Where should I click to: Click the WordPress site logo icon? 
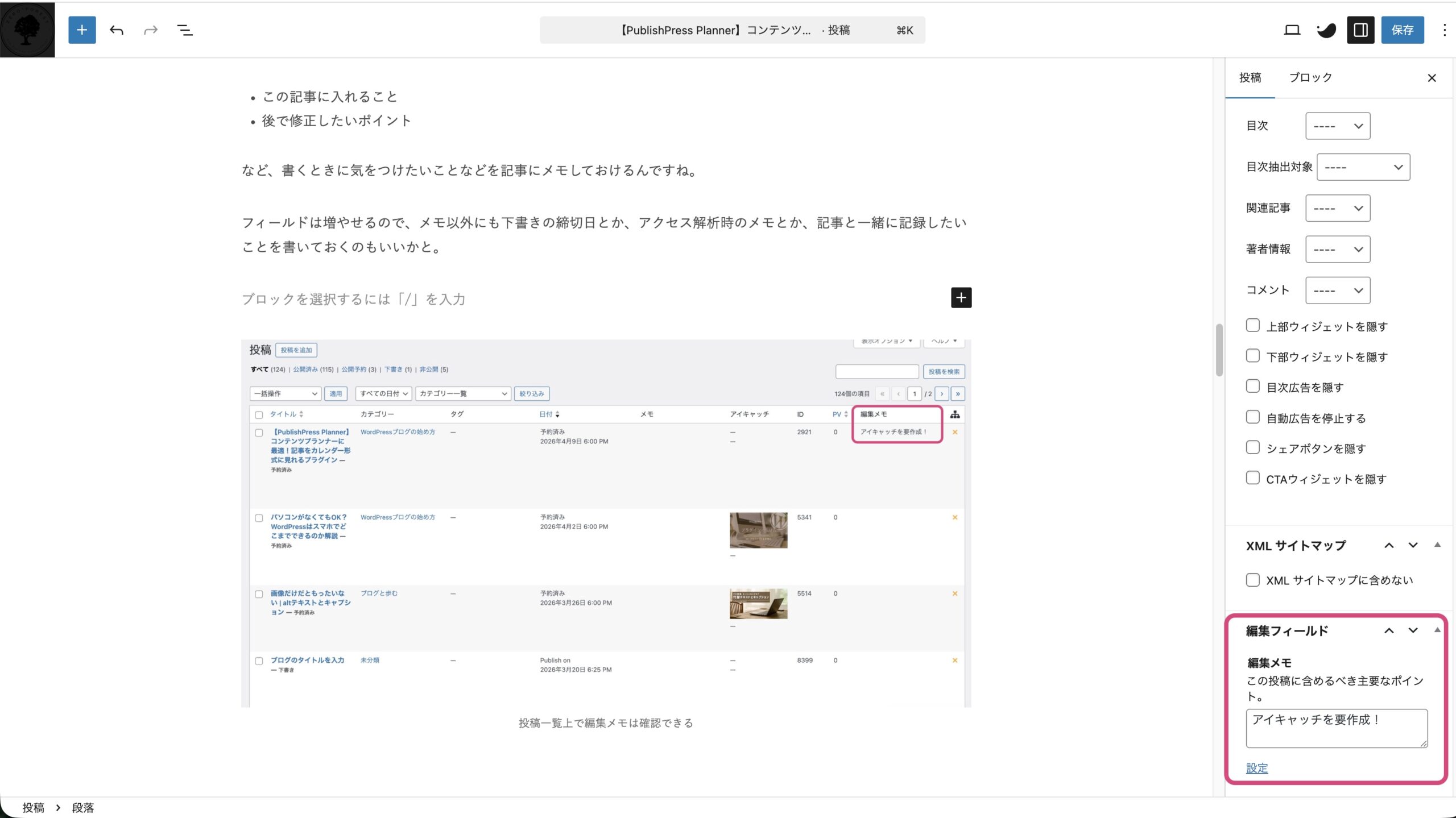27,30
